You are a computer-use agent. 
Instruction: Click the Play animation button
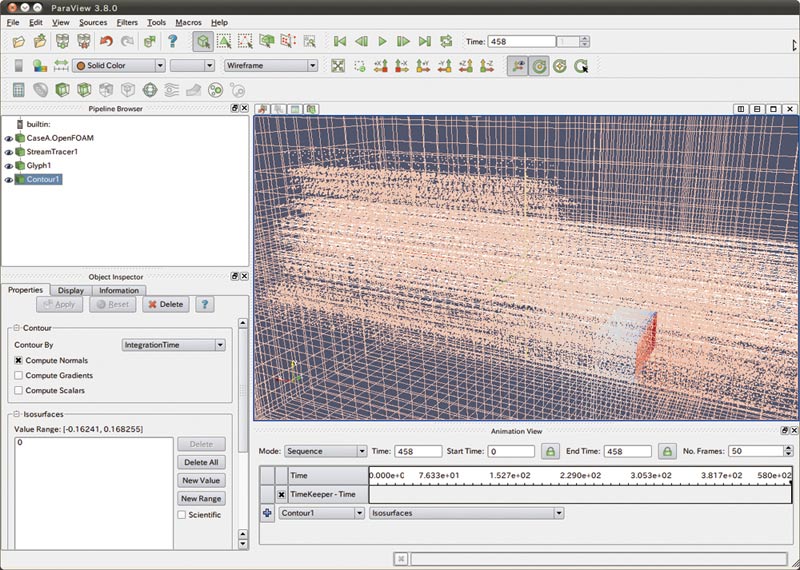click(x=382, y=41)
